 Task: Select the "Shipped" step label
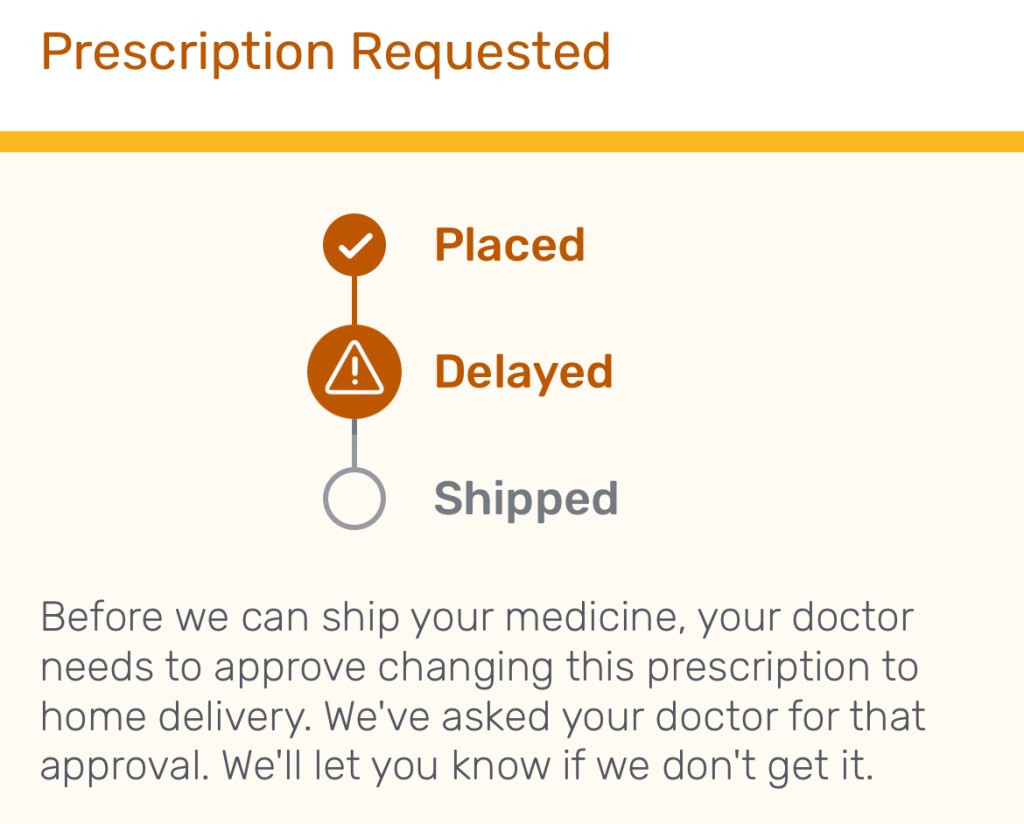coord(526,498)
